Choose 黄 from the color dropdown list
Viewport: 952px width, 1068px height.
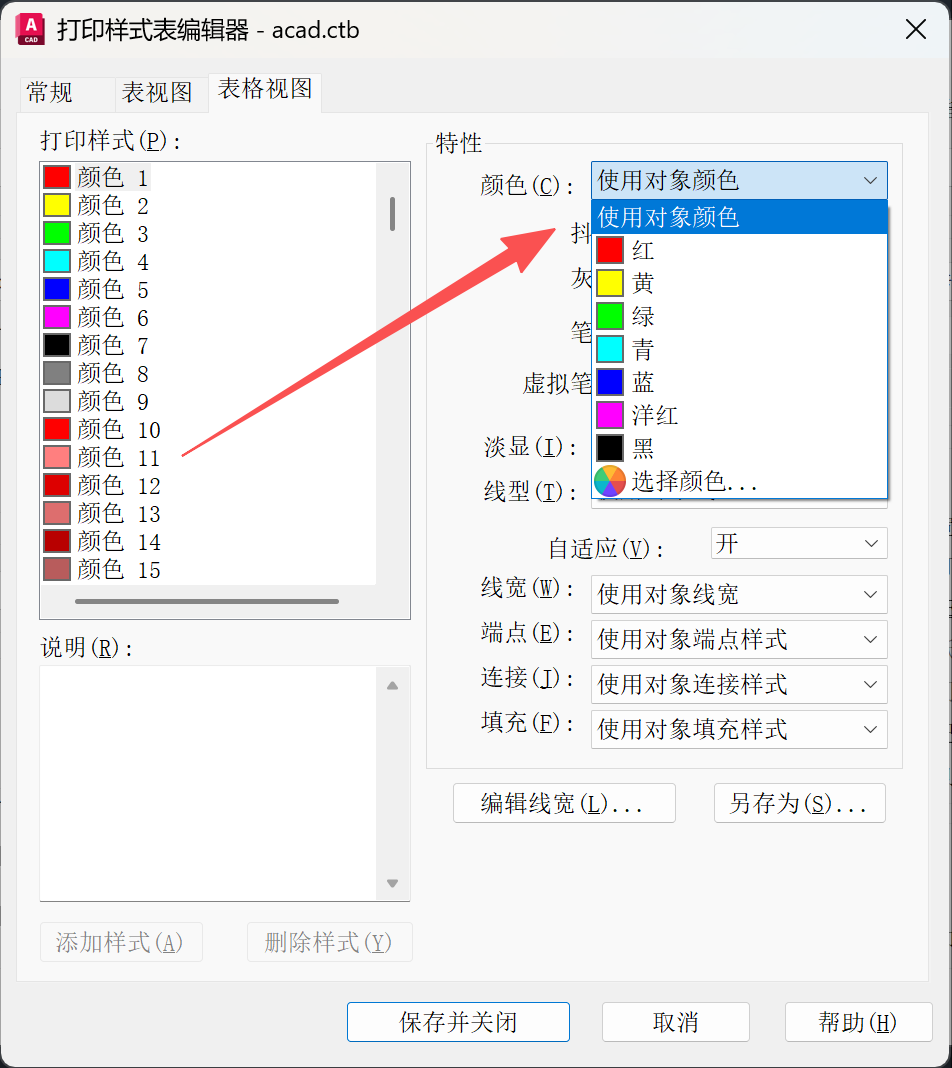tap(740, 283)
